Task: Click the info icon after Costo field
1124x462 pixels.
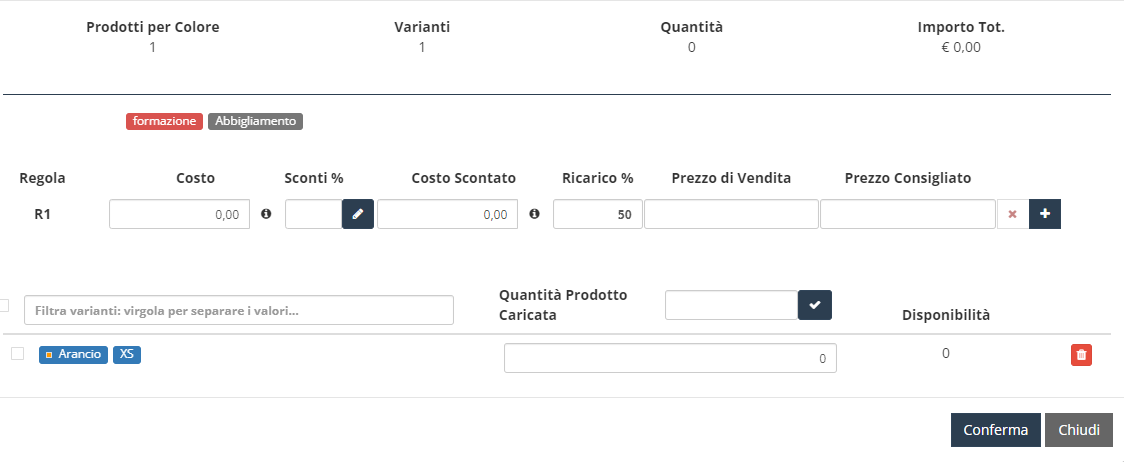Action: (267, 214)
